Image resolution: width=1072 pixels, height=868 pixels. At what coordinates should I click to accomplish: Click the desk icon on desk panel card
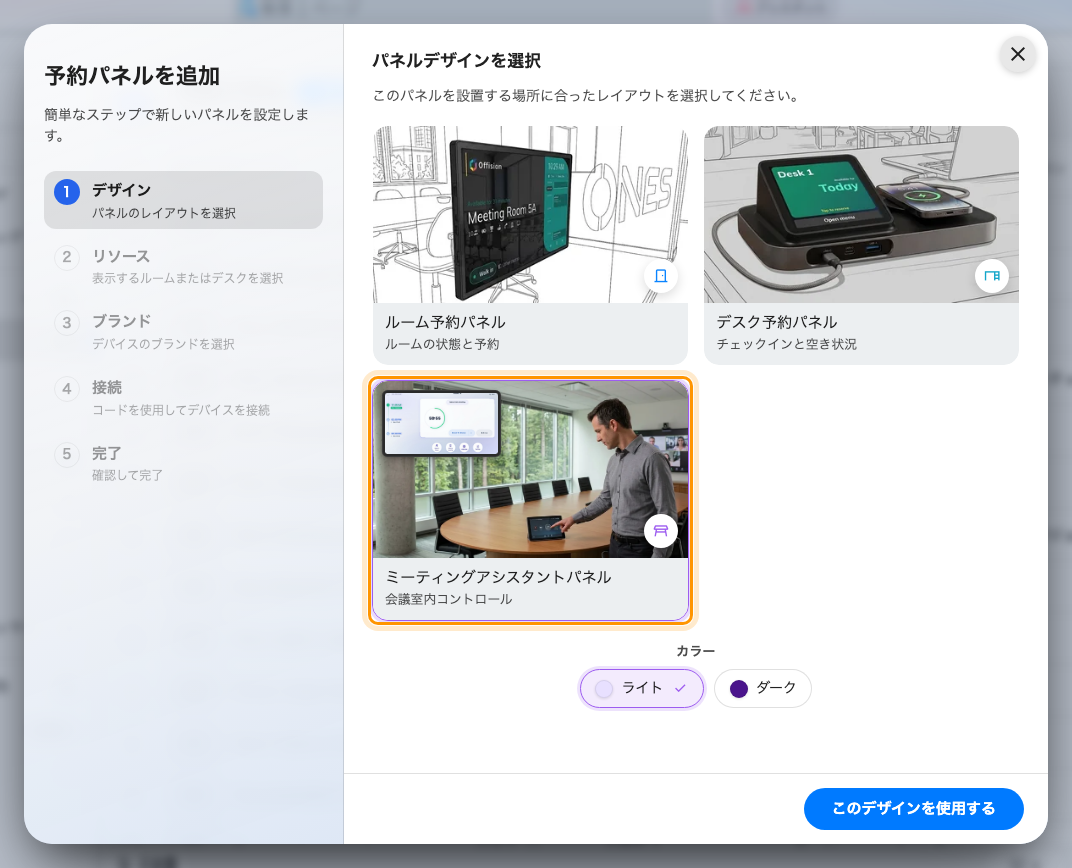991,276
